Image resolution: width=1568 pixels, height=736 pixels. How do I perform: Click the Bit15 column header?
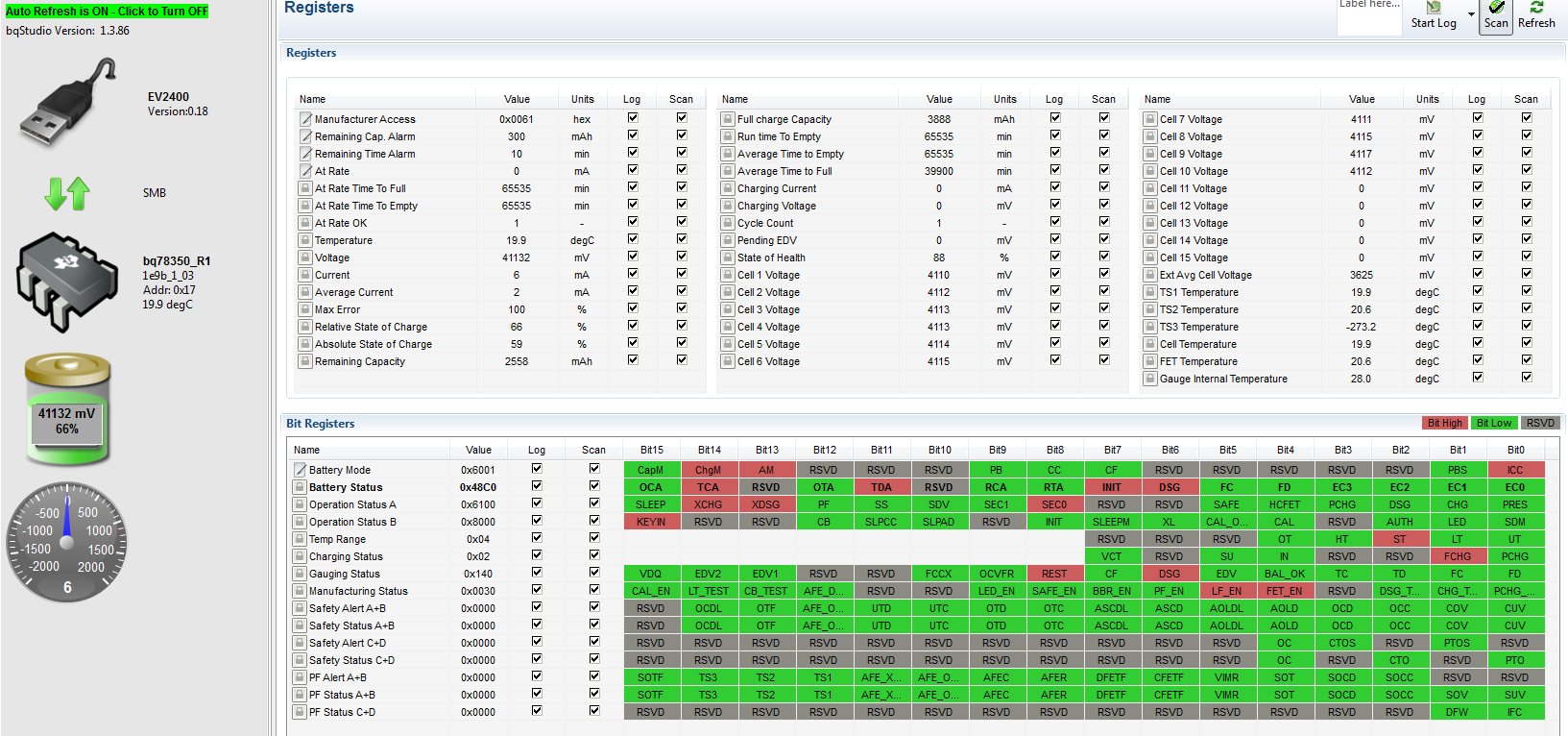652,450
